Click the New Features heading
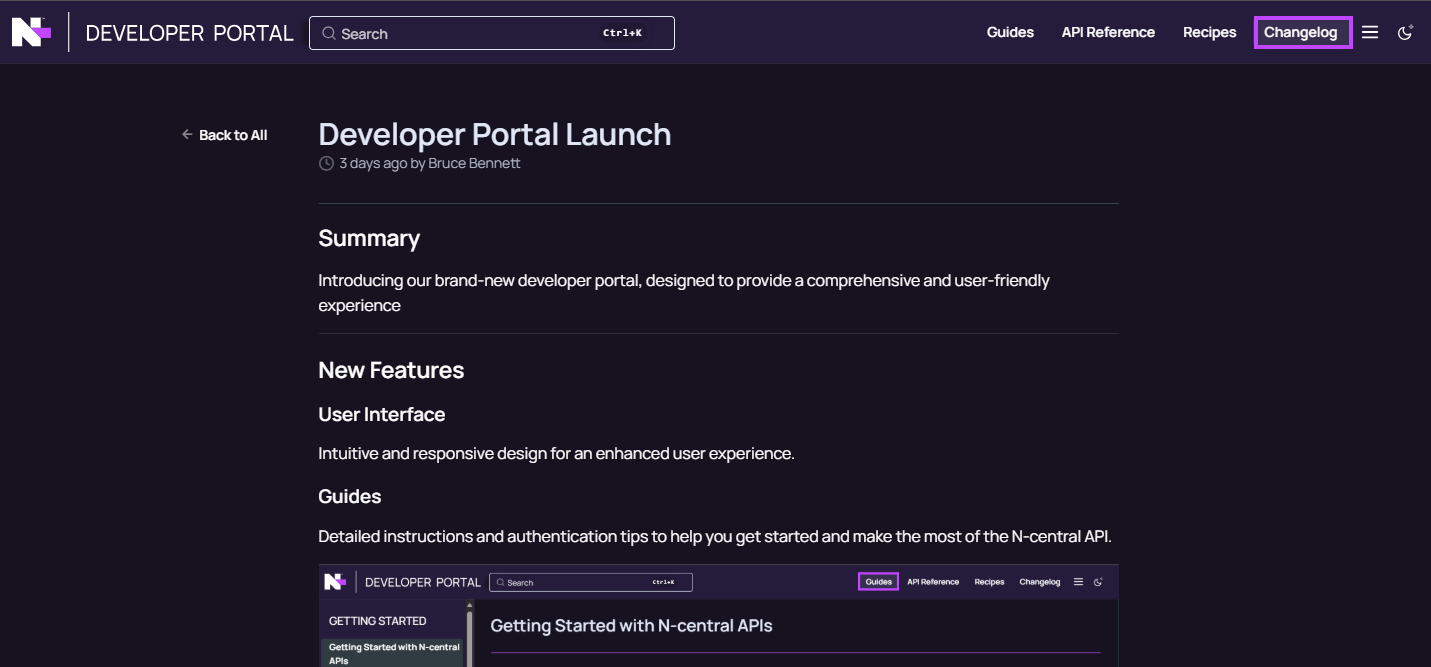Image resolution: width=1431 pixels, height=667 pixels. [391, 370]
